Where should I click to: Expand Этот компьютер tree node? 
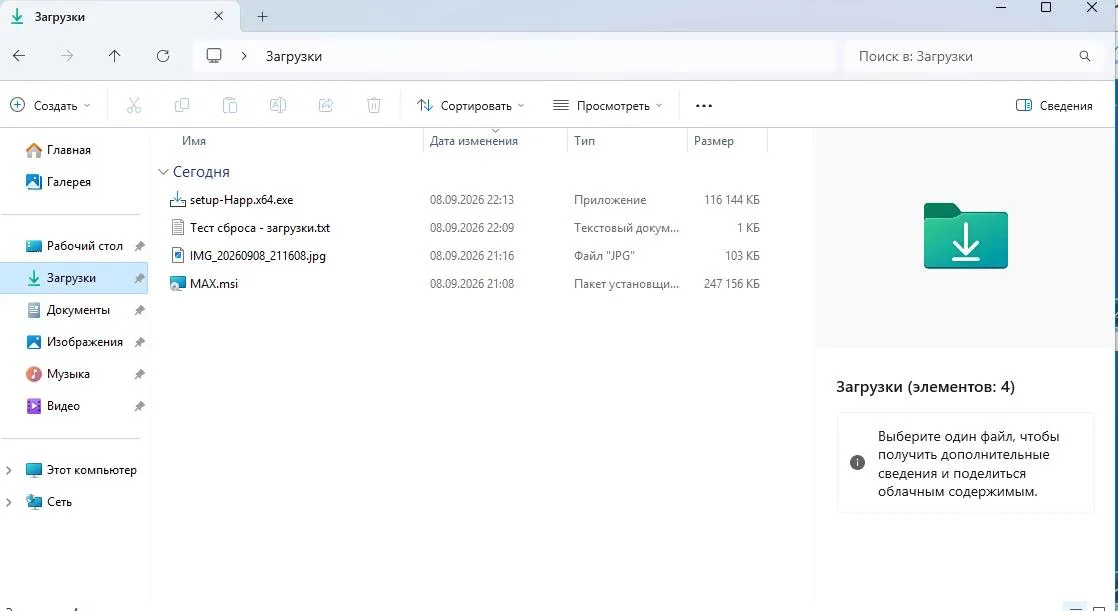click(x=9, y=471)
